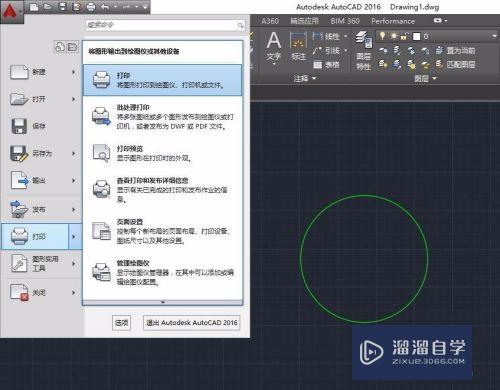500x390 pixels.
Task: Open the Customize Quick Access Toolbar dropdown
Action: click(x=145, y=7)
